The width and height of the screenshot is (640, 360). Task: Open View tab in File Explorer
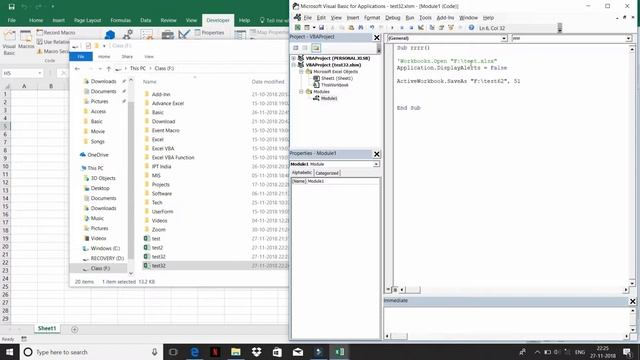coord(149,56)
